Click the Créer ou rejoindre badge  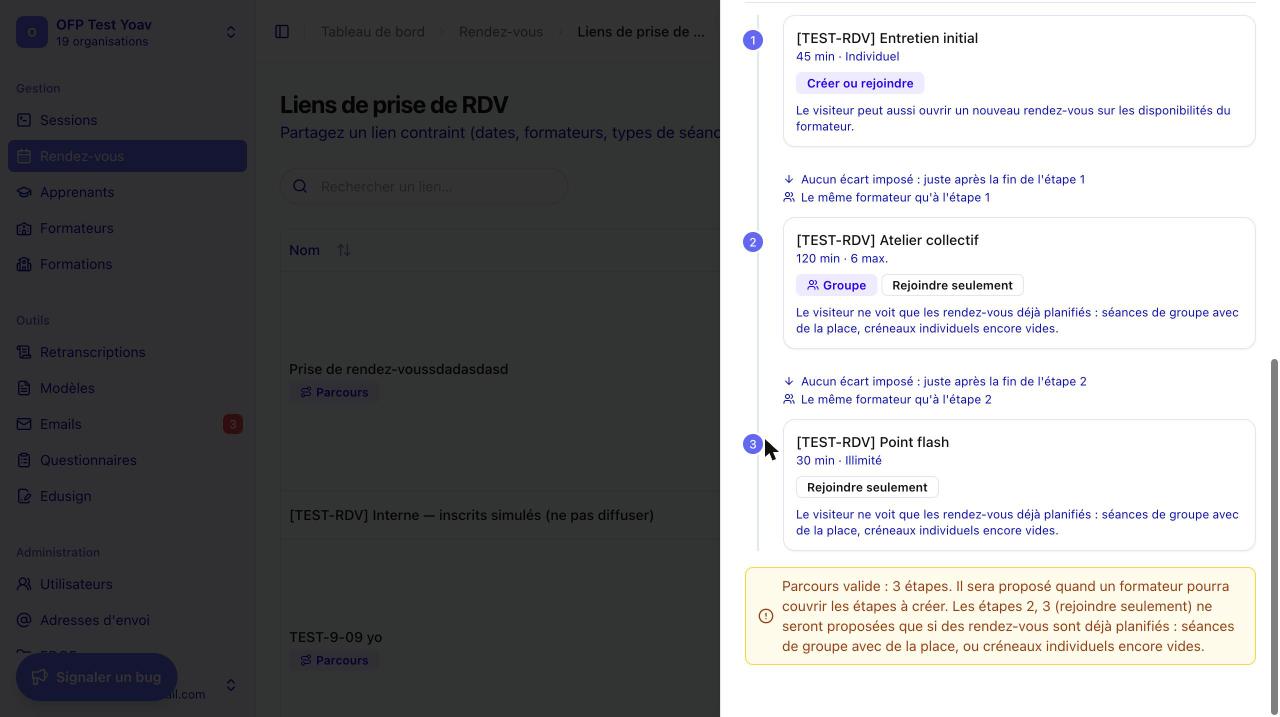860,83
